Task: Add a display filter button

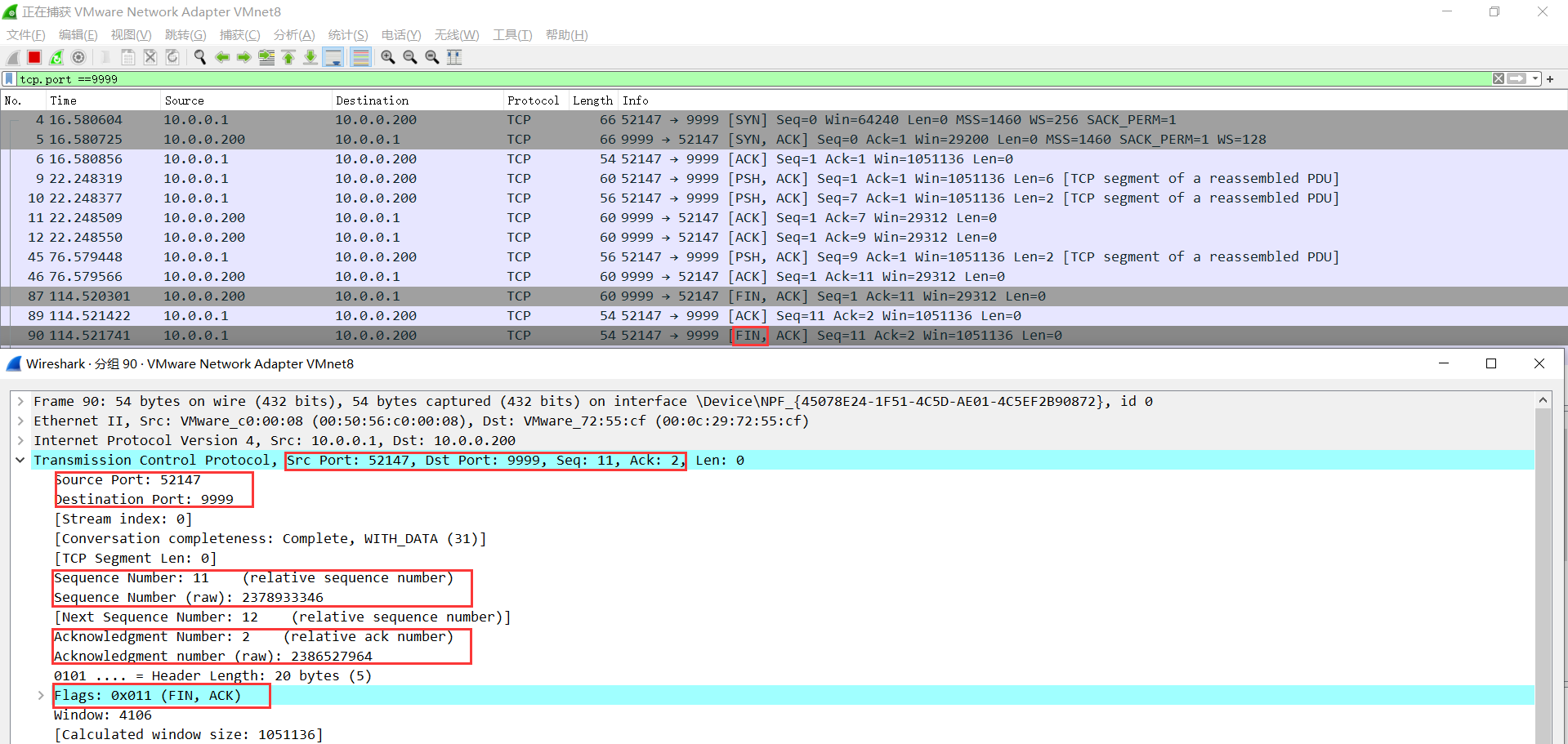Action: coord(1550,79)
